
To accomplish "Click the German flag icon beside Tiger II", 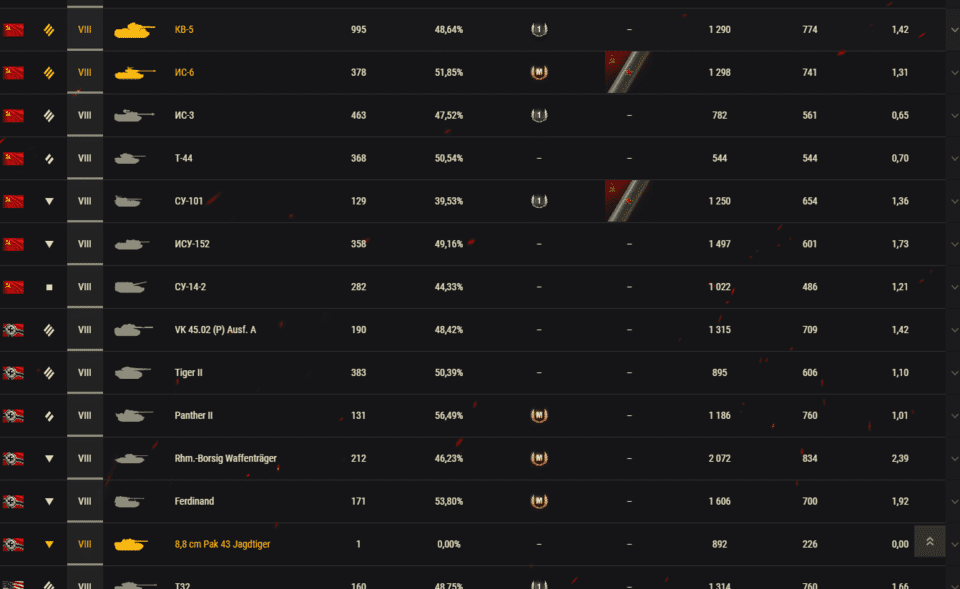I will [x=13, y=373].
